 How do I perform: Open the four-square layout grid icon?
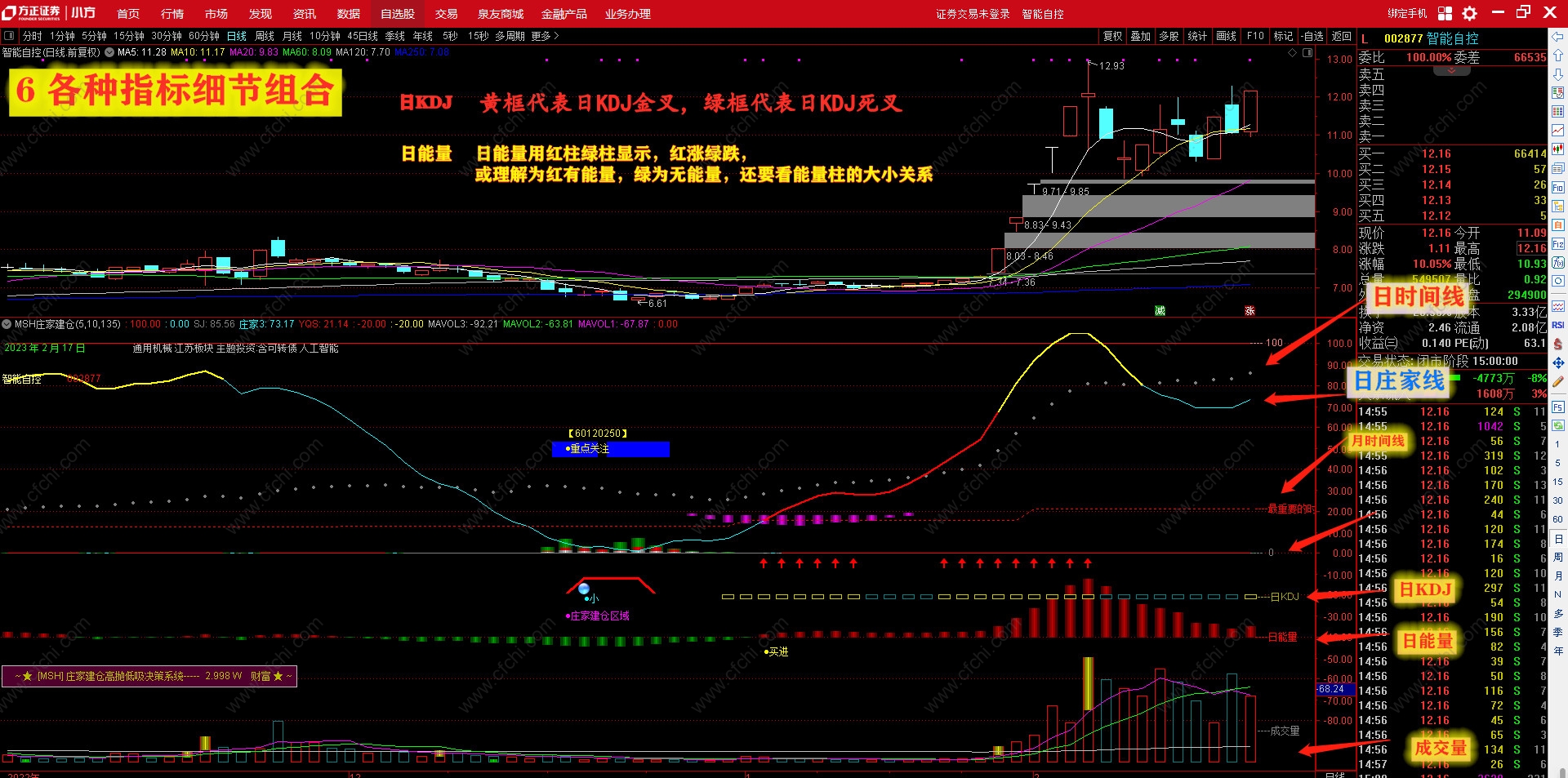[1445, 13]
